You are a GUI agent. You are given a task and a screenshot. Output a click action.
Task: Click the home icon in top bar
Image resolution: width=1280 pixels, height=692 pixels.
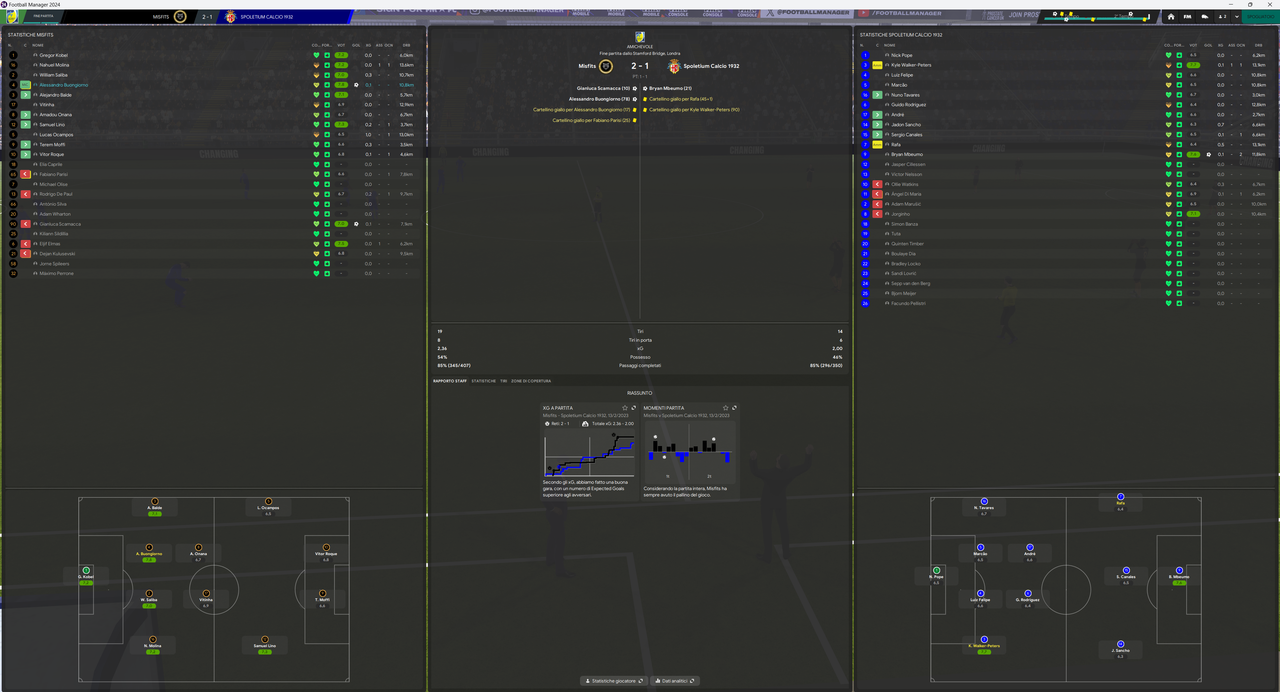pyautogui.click(x=1171, y=17)
